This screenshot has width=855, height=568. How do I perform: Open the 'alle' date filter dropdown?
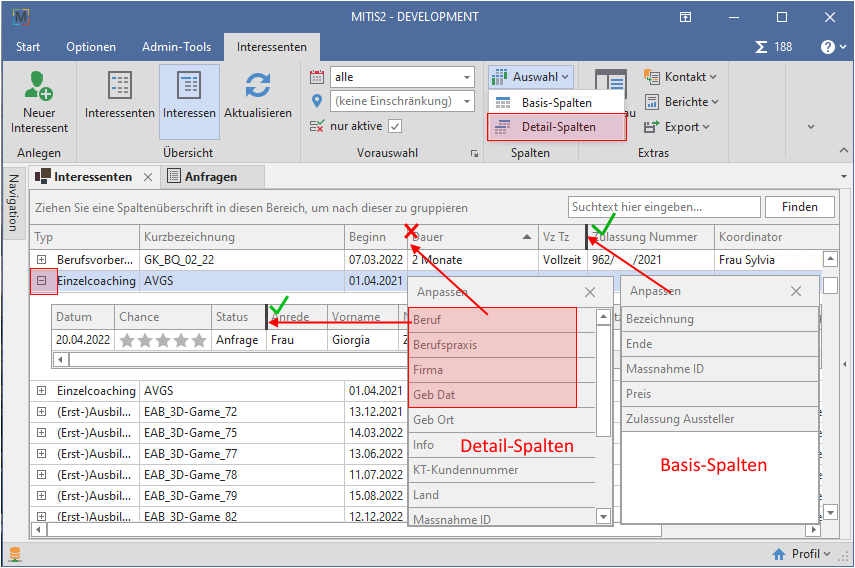[467, 77]
